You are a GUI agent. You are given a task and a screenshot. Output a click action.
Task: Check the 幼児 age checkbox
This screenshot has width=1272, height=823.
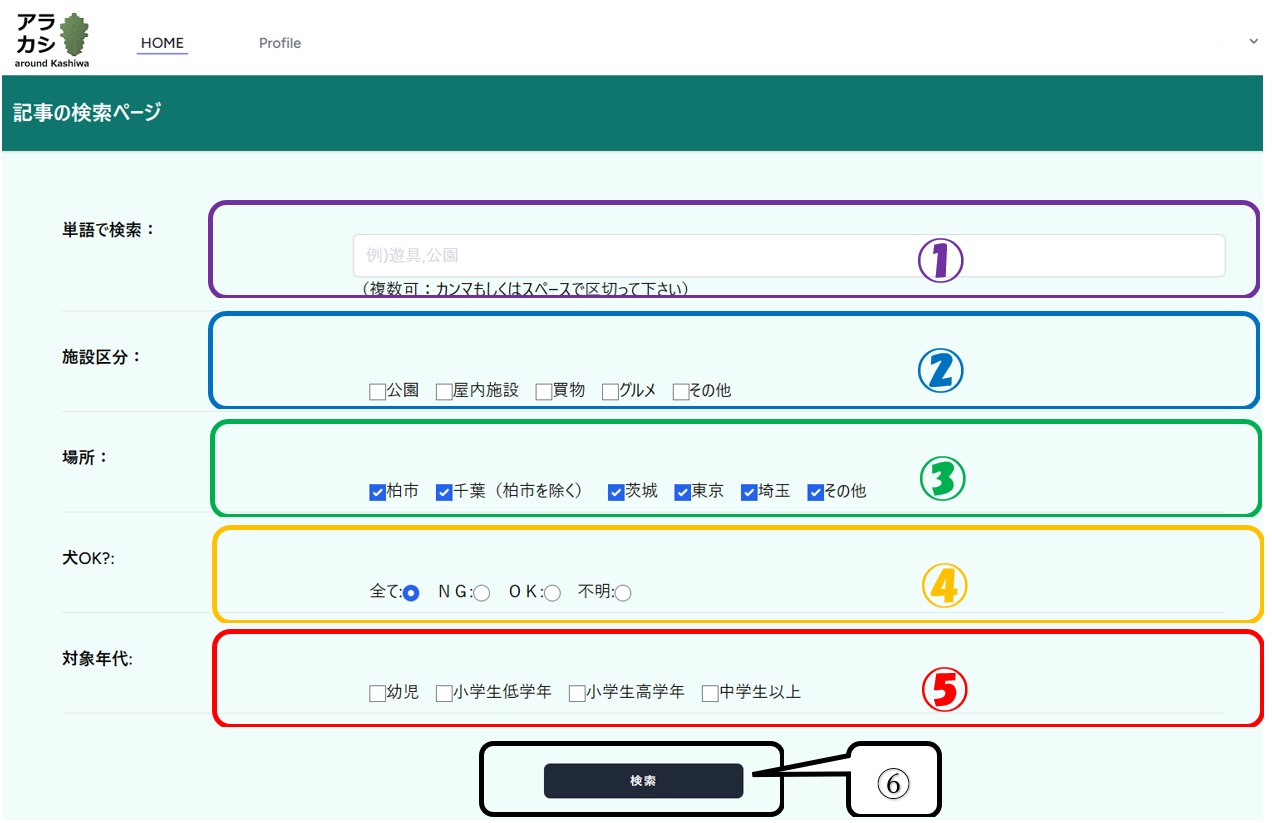[377, 693]
